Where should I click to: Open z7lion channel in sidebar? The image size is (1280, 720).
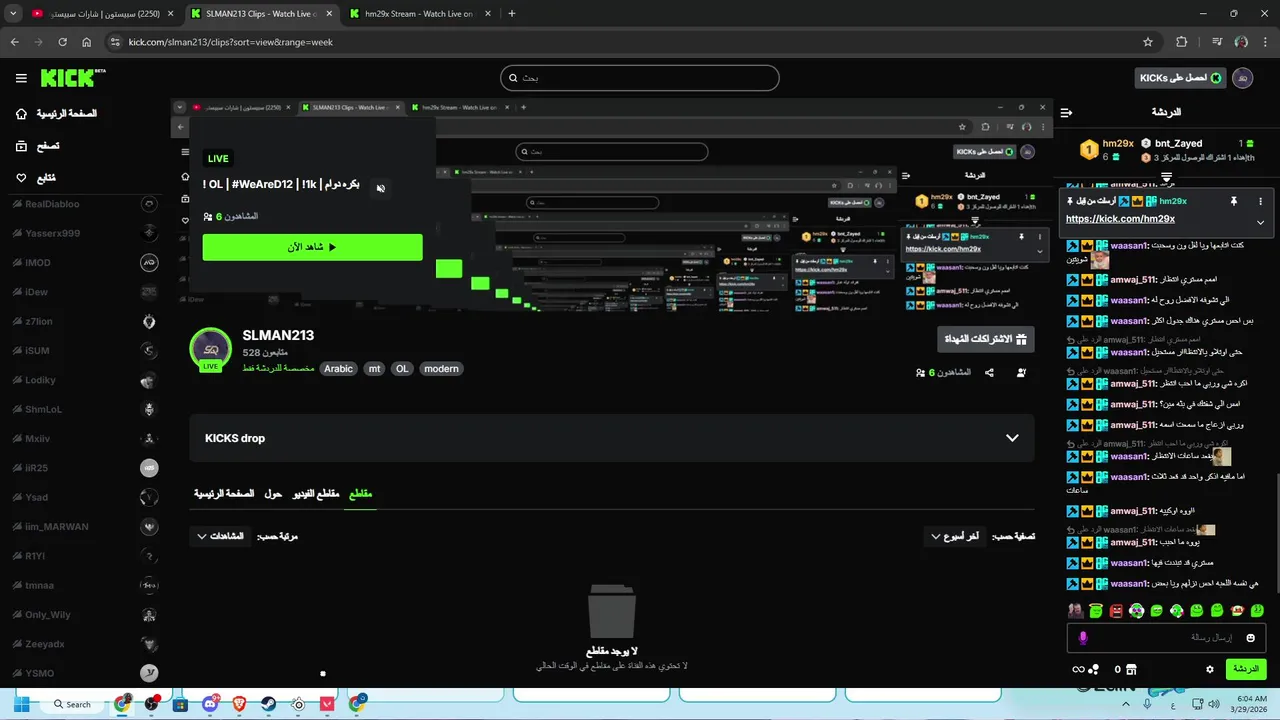(85, 321)
